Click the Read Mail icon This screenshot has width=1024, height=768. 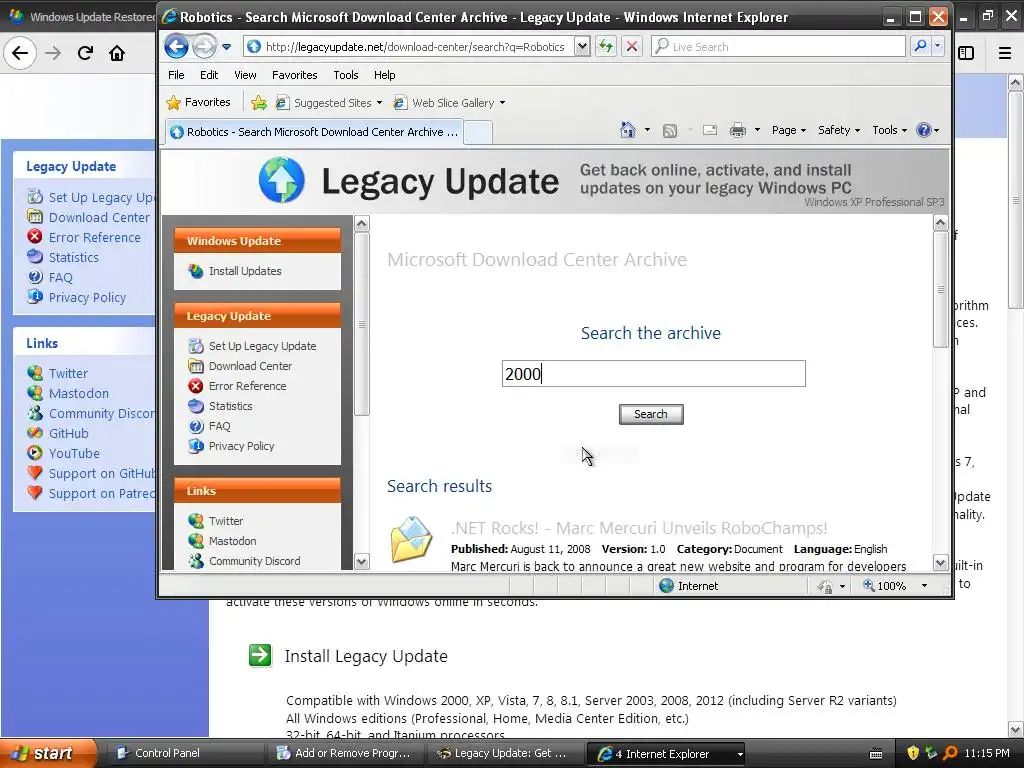point(710,131)
